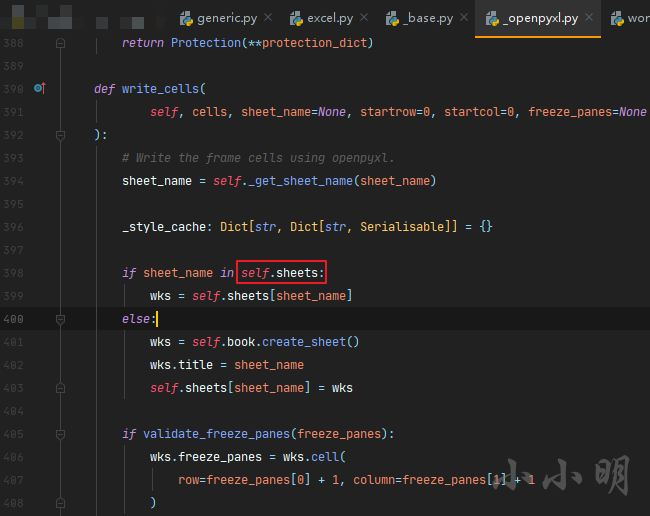The height and width of the screenshot is (516, 650).
Task: Close the generic.py tab
Action: pyautogui.click(x=268, y=18)
